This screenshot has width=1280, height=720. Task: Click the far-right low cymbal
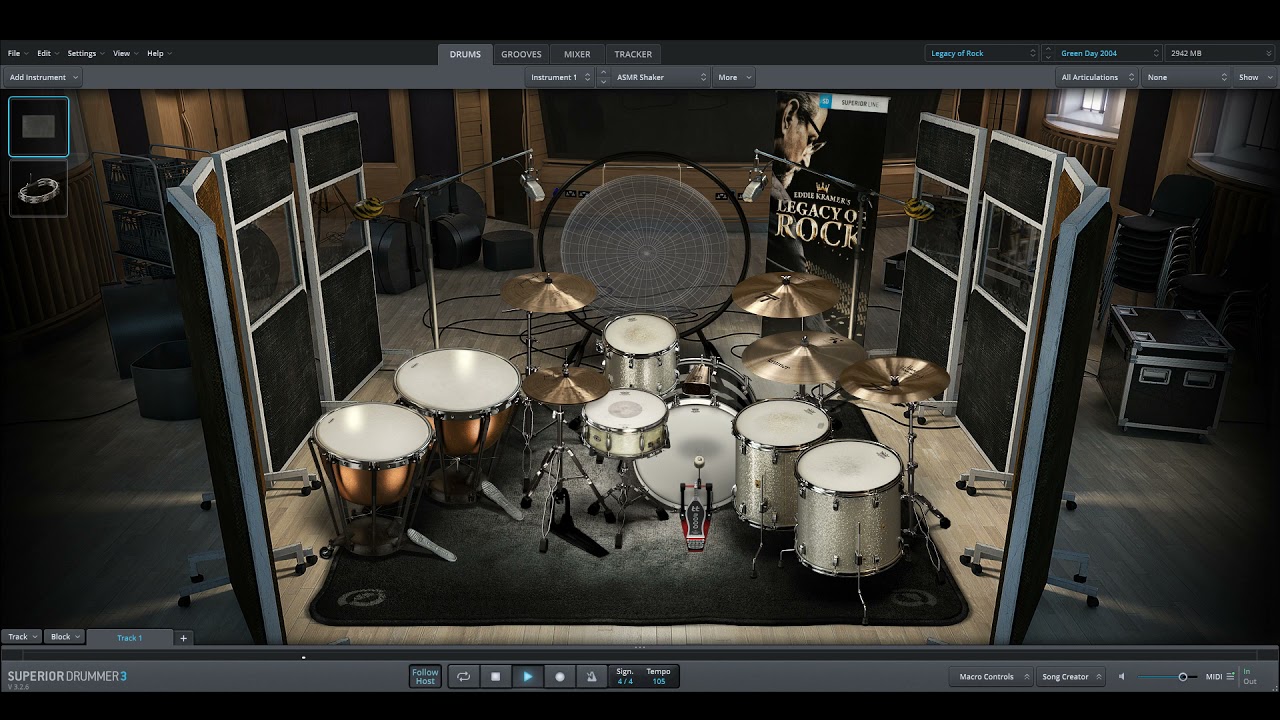coord(893,379)
